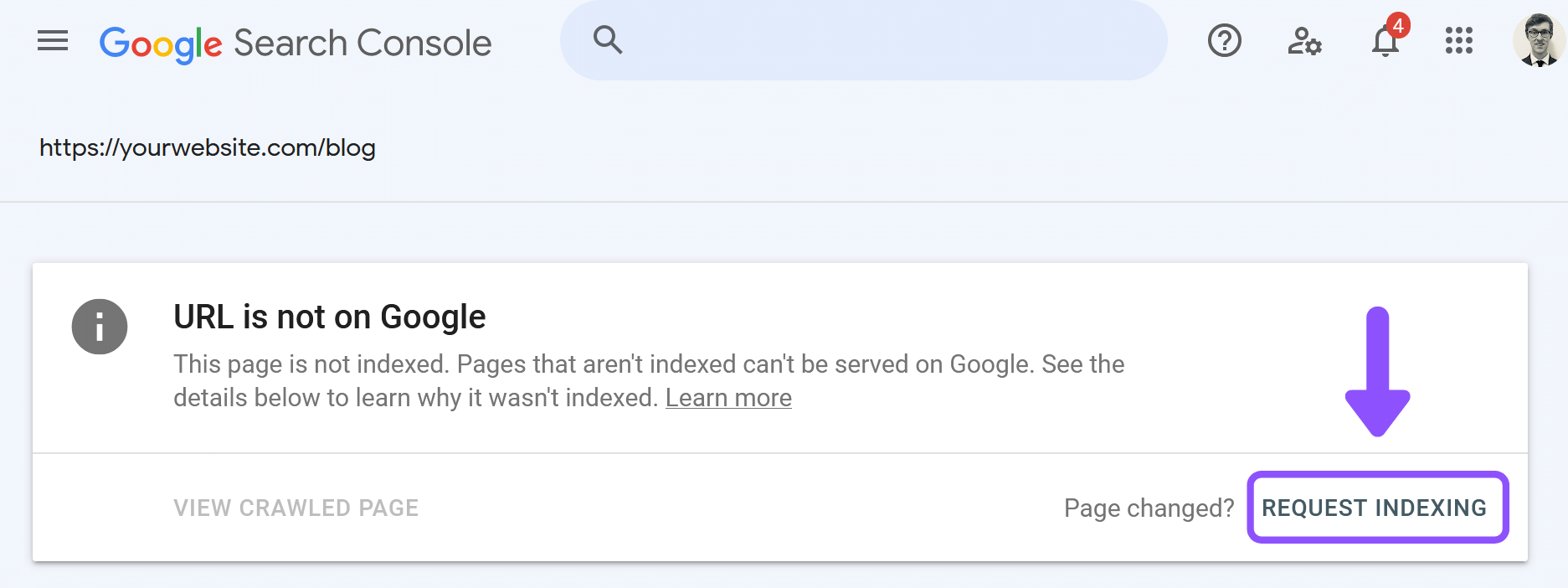Screen dimensions: 1568x588
Task: Click View Crawled Page
Action: click(x=296, y=508)
